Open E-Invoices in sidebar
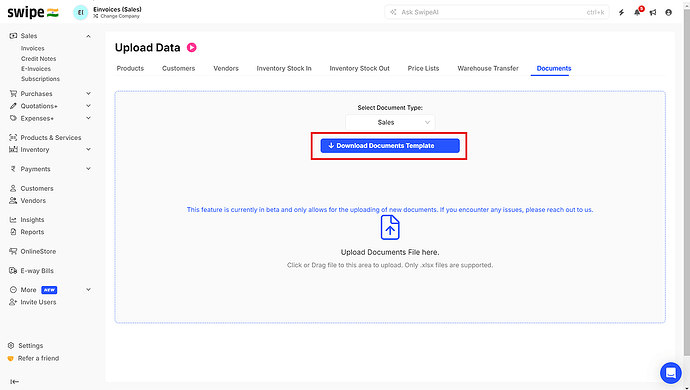Screen dimensions: 690x390 coord(36,69)
